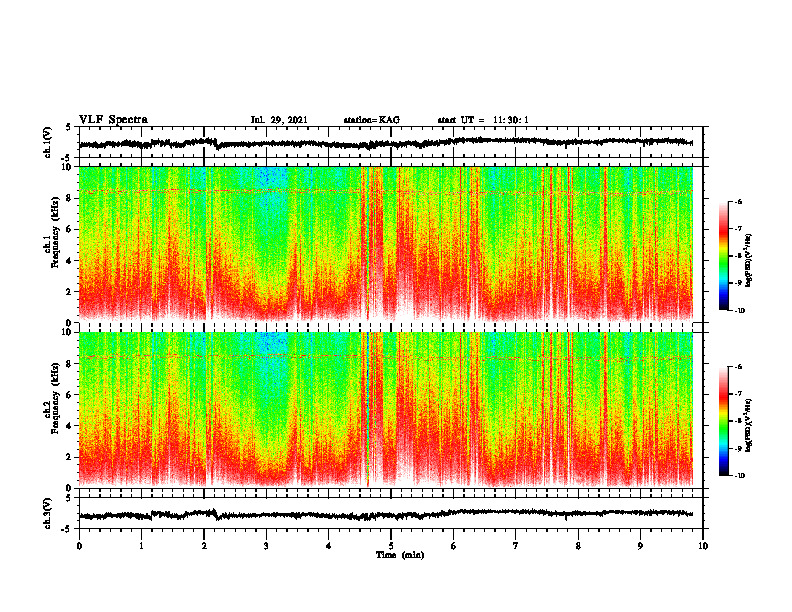Click the date text "Jul. 29, 2021"
Screen dimensions: 792x612
point(279,120)
